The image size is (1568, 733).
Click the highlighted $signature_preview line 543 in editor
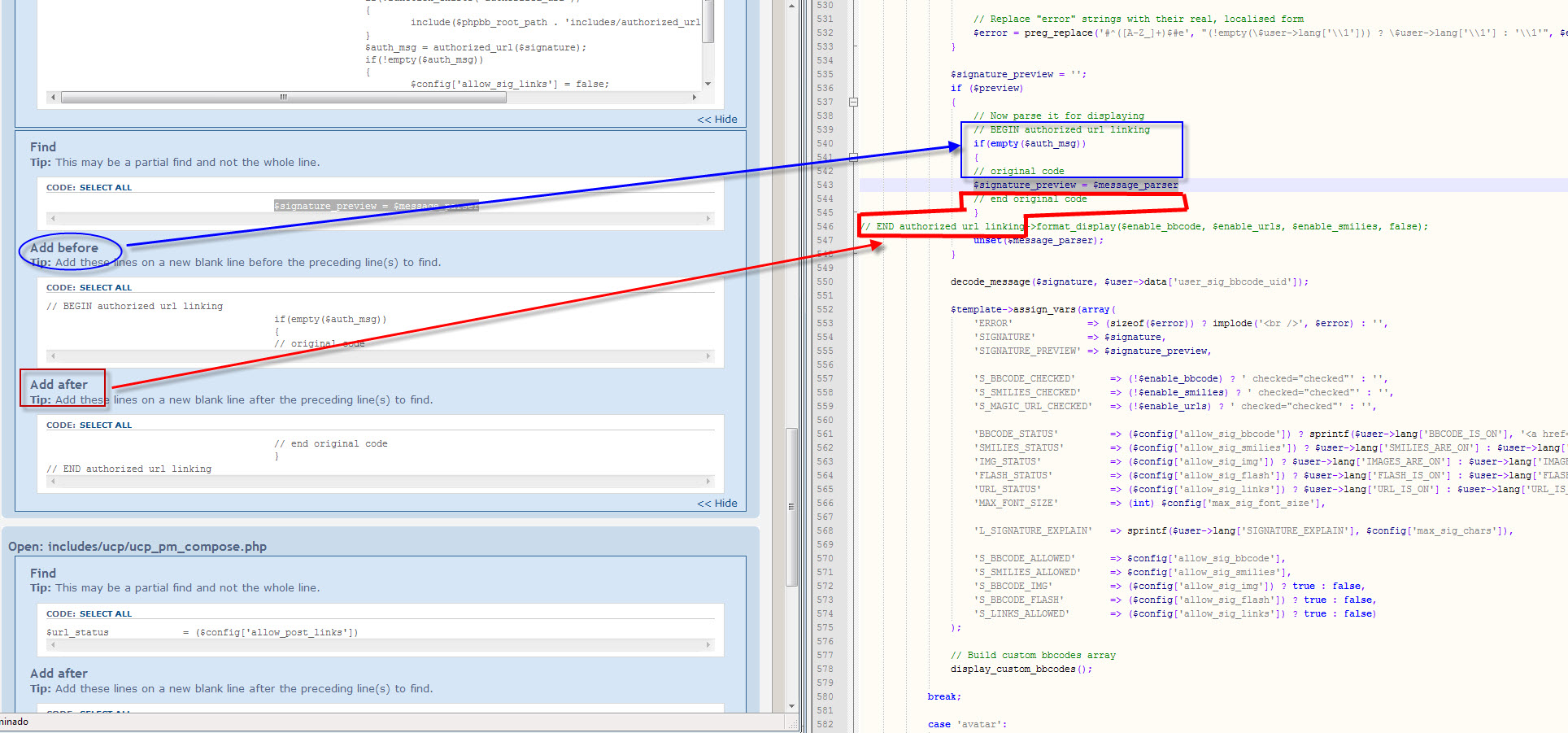pos(1074,185)
